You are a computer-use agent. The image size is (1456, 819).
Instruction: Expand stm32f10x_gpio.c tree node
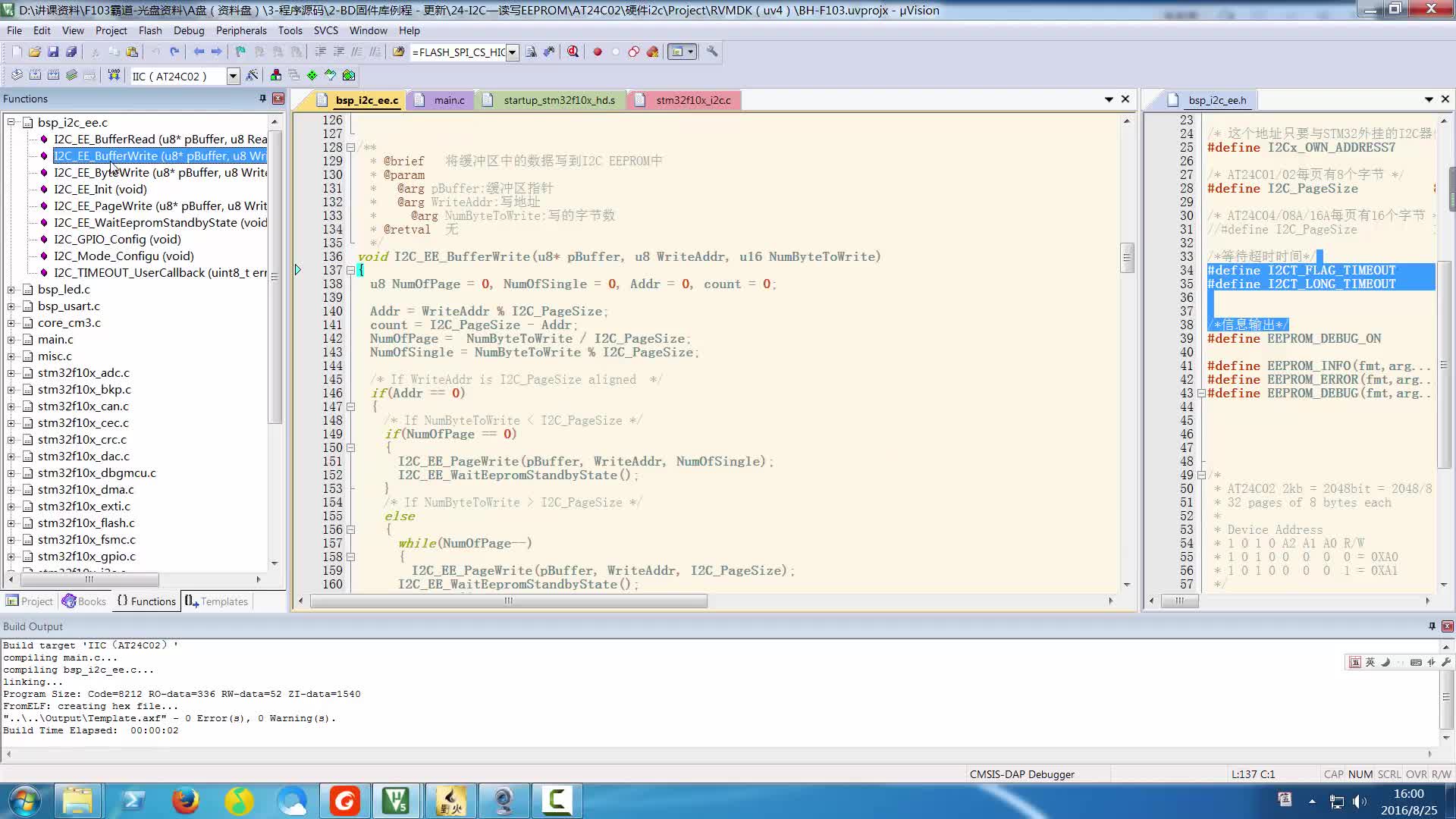click(x=11, y=556)
